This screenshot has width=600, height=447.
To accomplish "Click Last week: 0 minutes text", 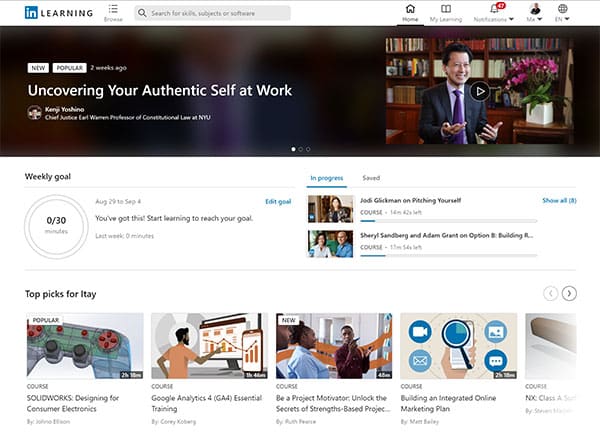I will [x=124, y=236].
